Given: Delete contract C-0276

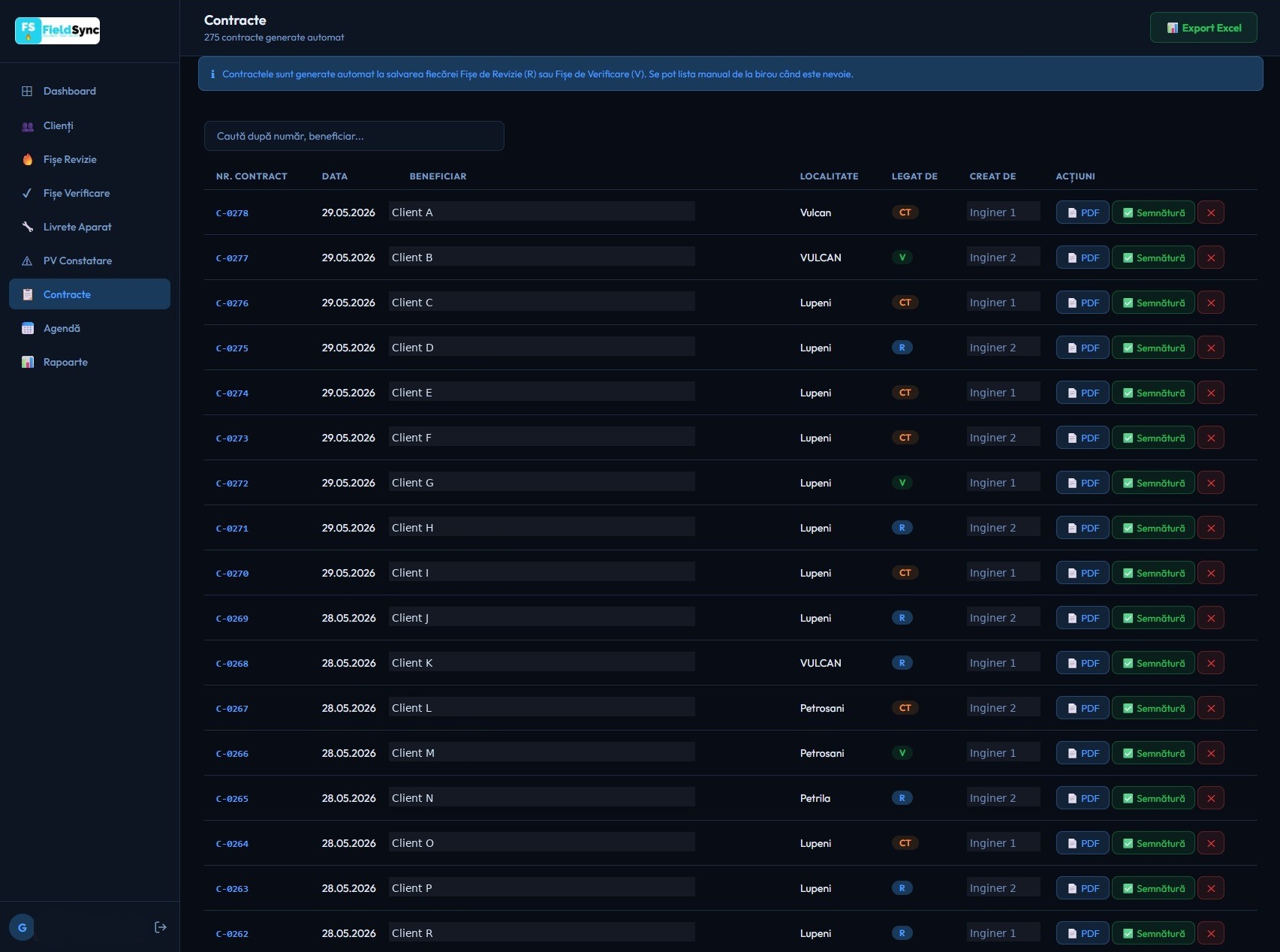Looking at the screenshot, I should (1211, 303).
